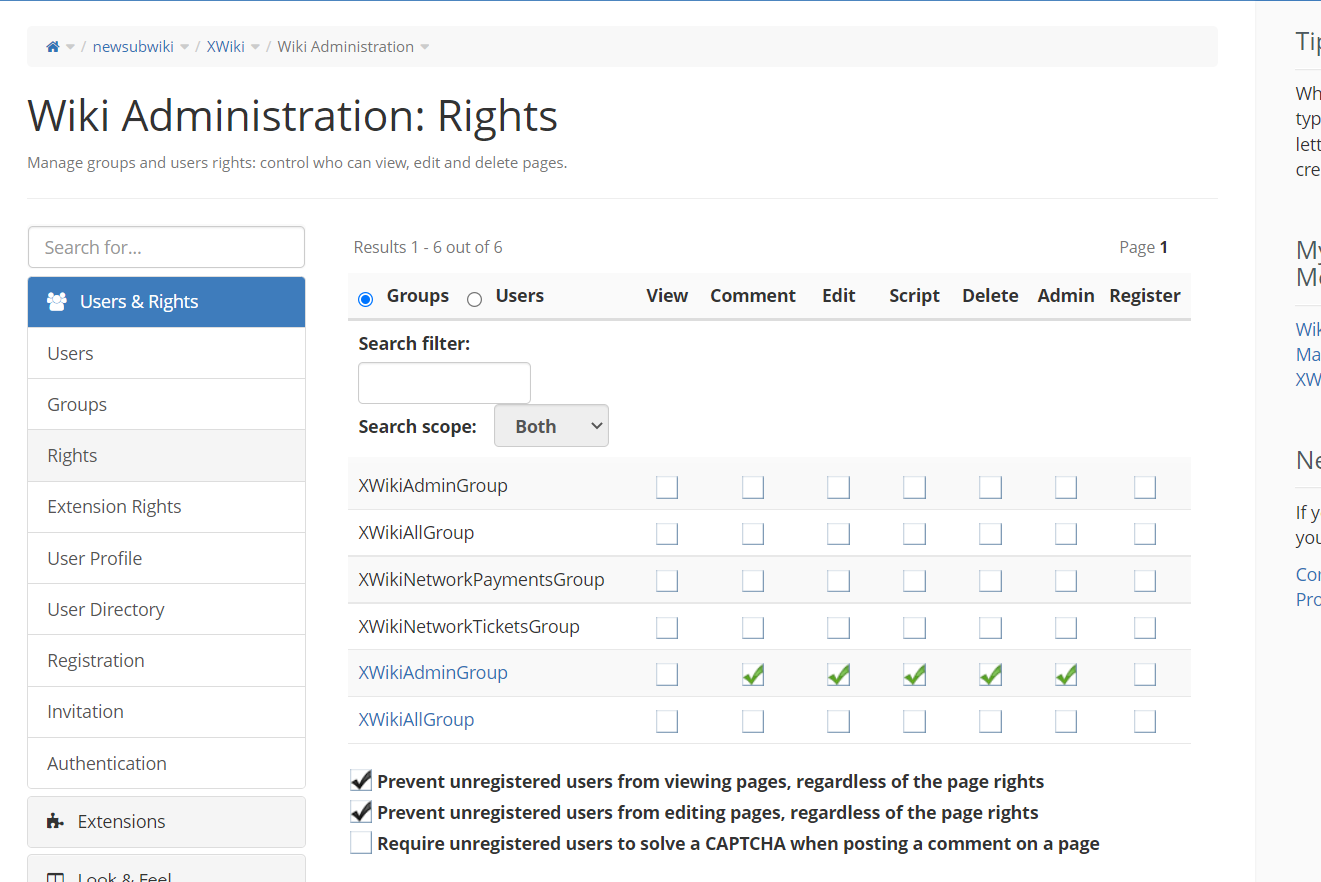Image resolution: width=1321 pixels, height=882 pixels.
Task: Toggle Comment for XWikiNetworkPaymentsGroup
Action: [x=753, y=580]
